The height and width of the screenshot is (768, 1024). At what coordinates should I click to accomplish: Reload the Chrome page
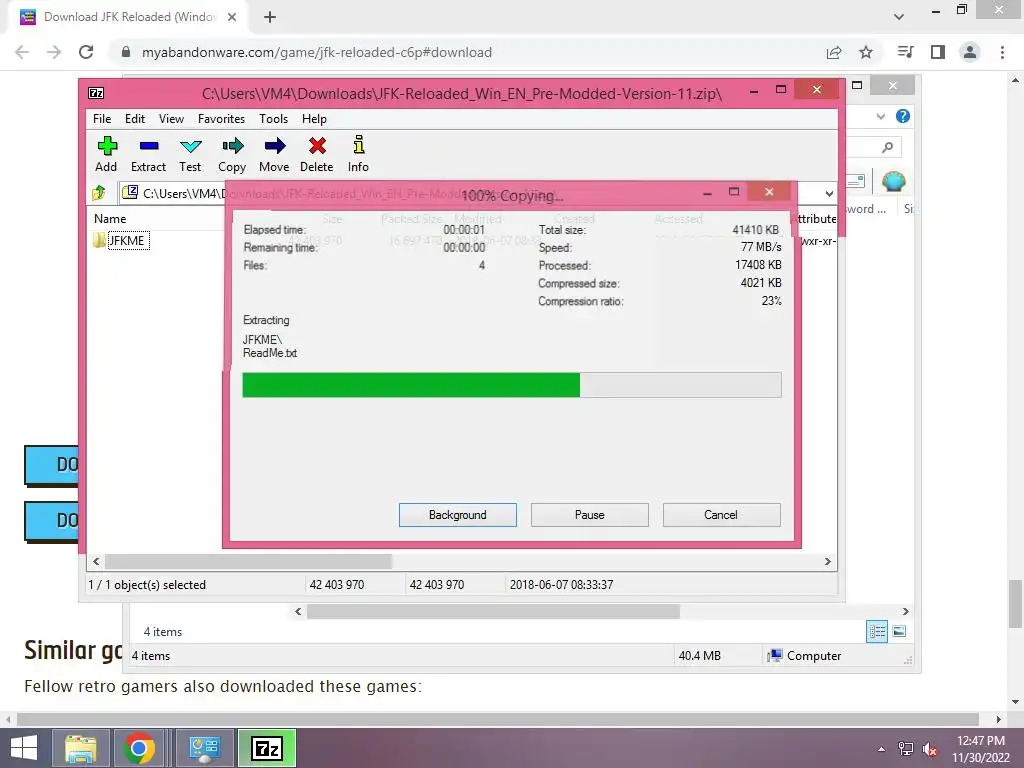coord(86,52)
